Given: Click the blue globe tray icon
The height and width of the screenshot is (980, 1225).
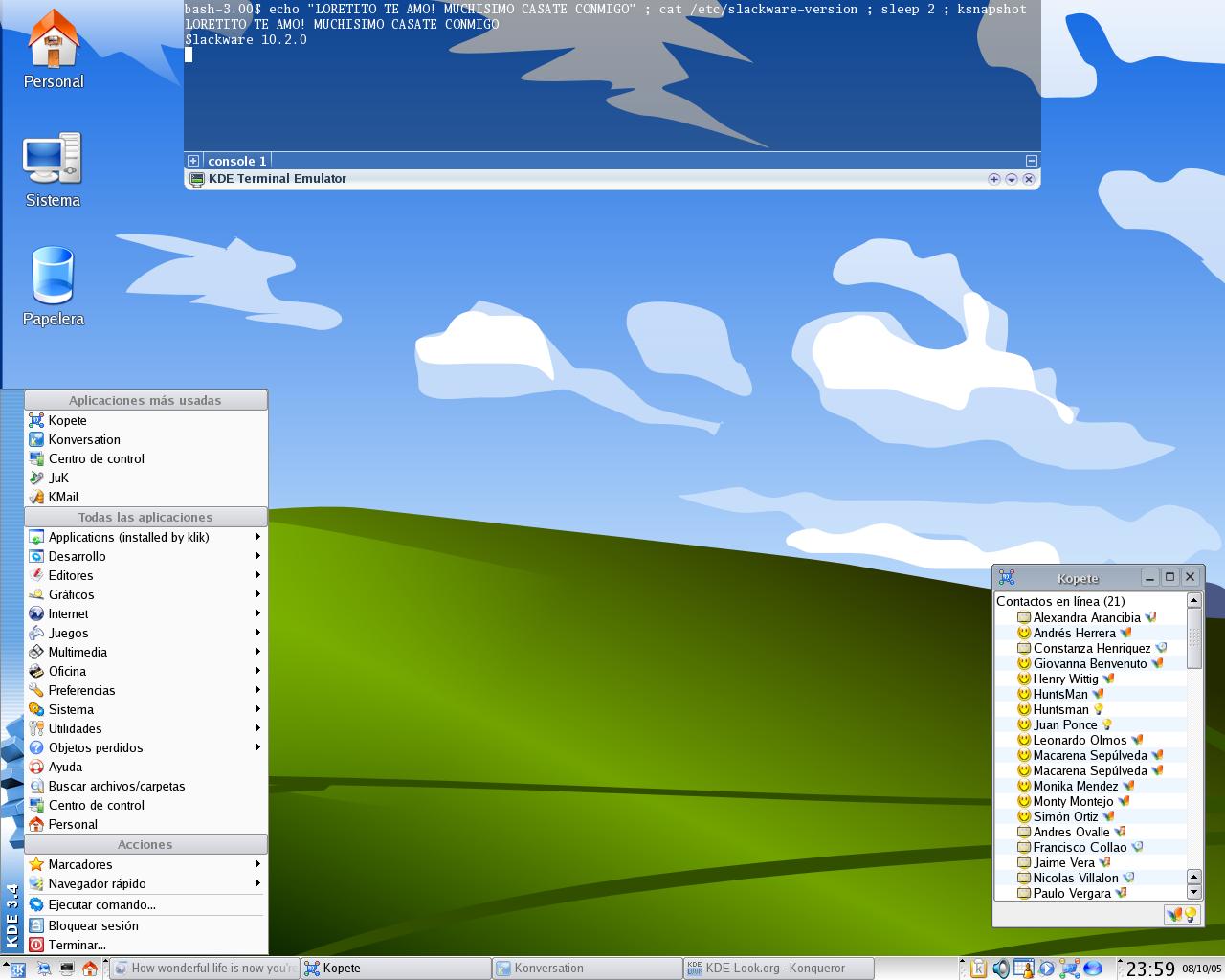Looking at the screenshot, I should pos(1093,969).
